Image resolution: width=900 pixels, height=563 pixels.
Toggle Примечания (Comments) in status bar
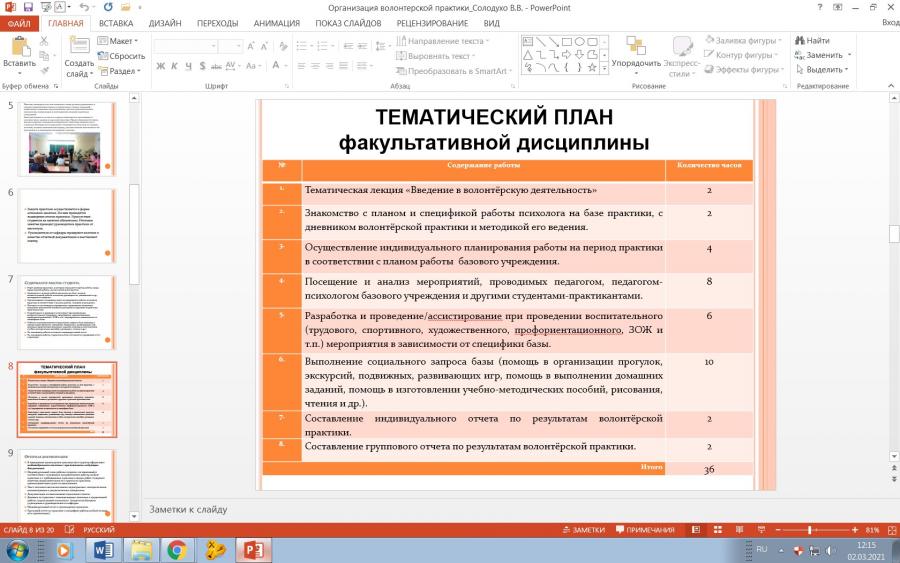click(645, 530)
